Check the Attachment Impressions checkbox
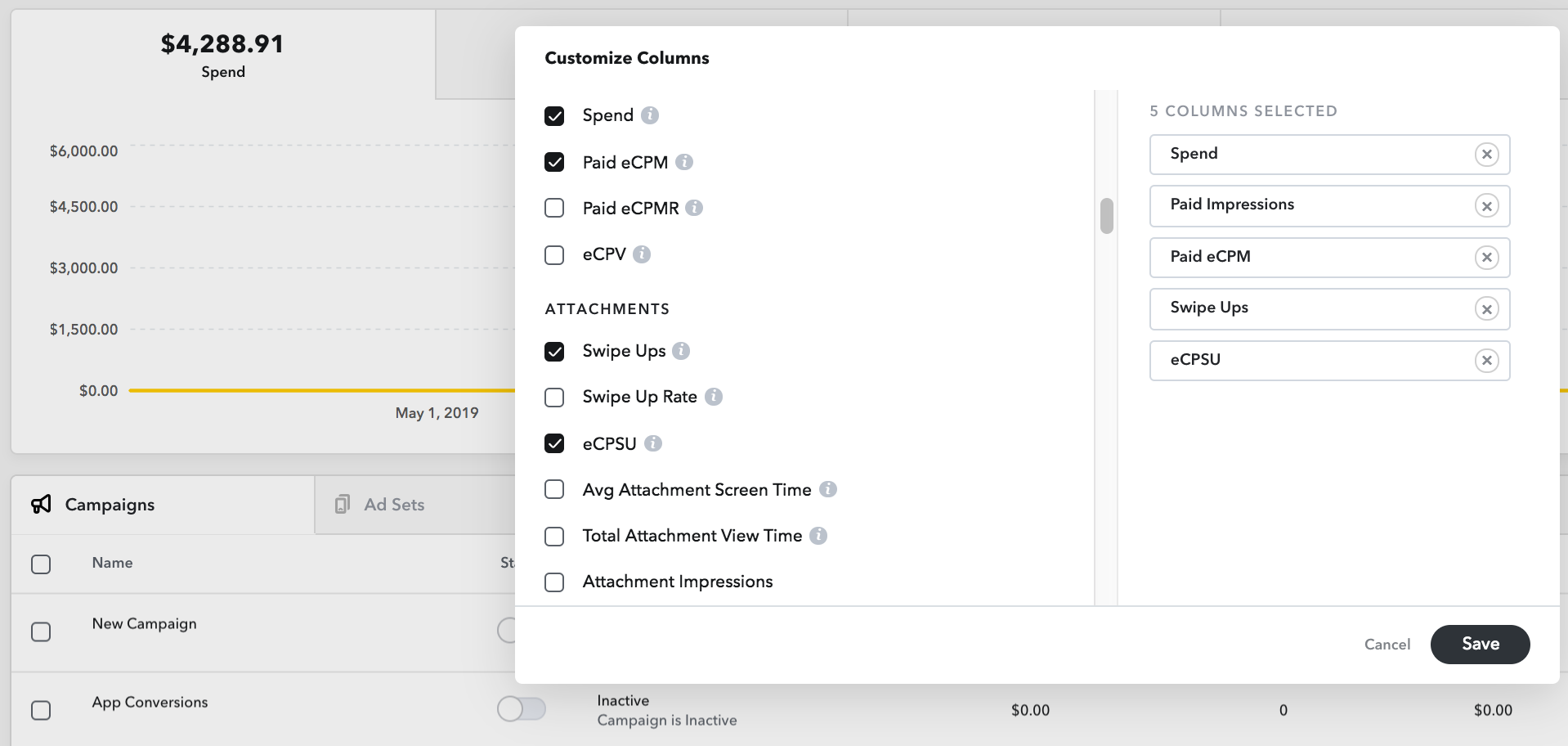Viewport: 1568px width, 746px height. (554, 582)
